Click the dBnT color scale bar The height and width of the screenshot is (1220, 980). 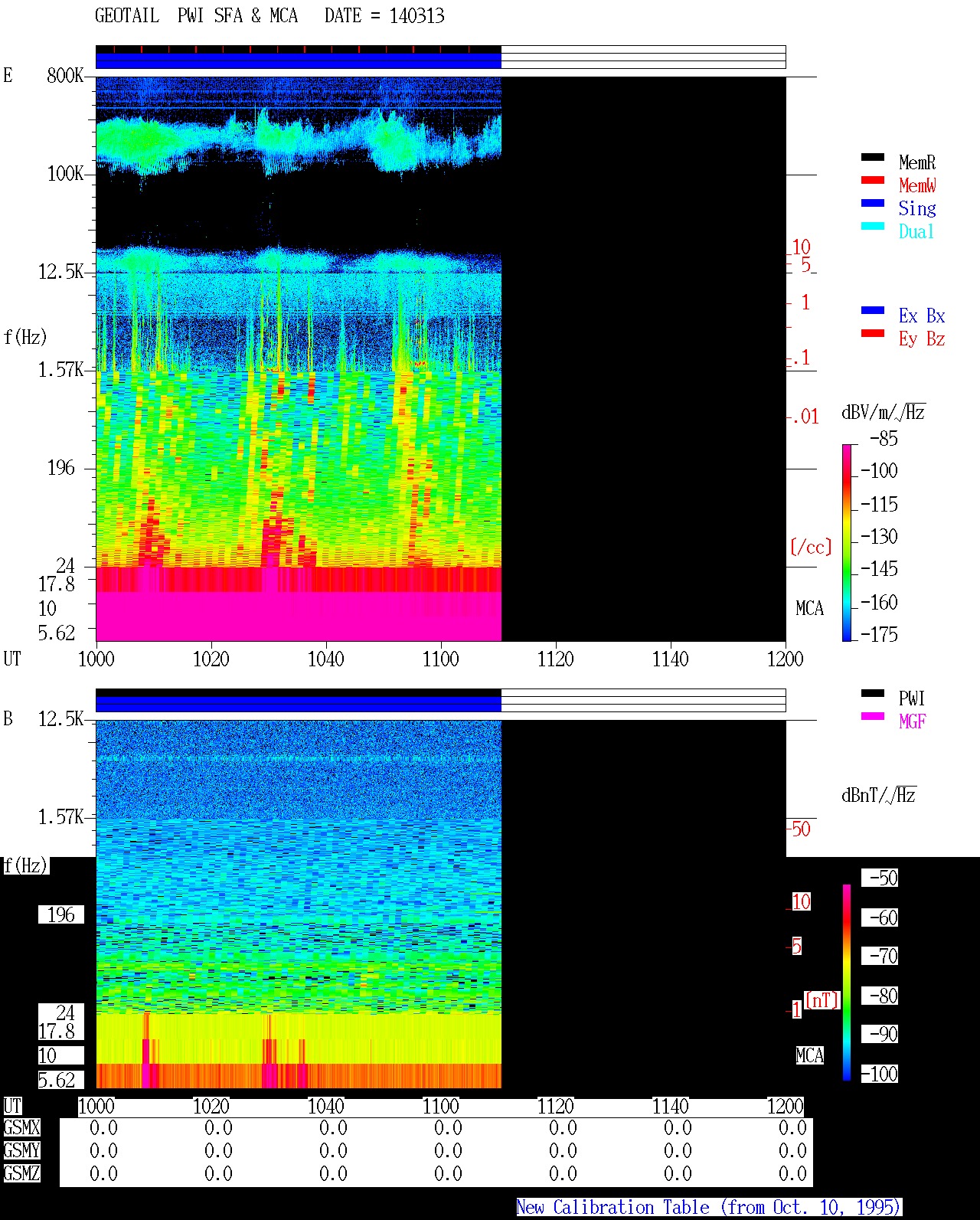point(847,982)
